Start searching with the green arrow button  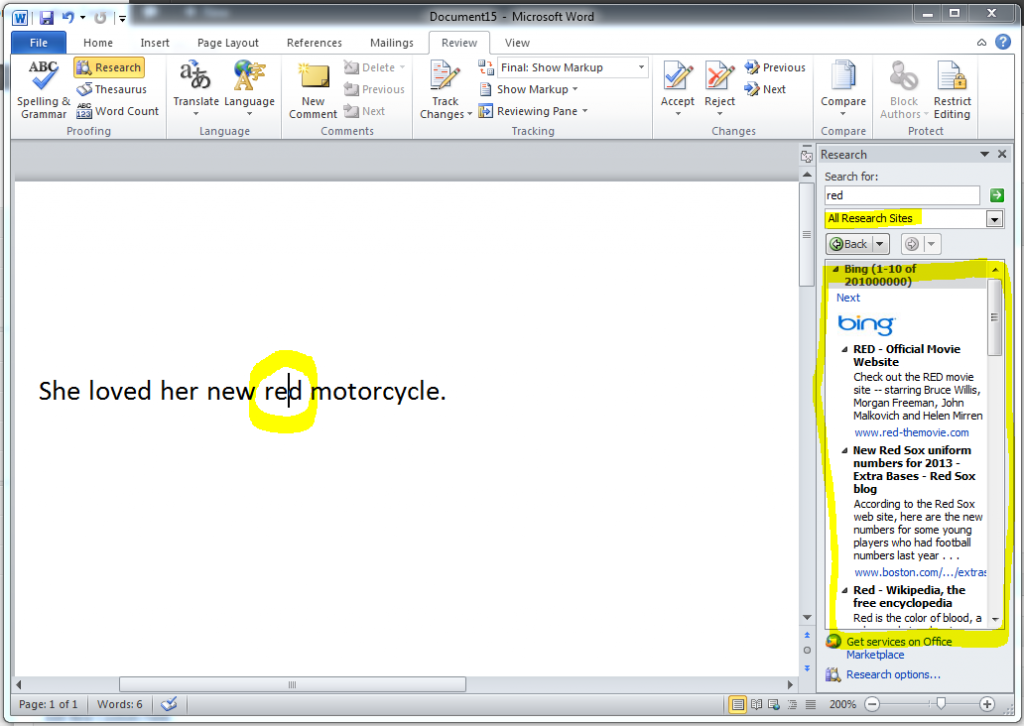tap(996, 195)
